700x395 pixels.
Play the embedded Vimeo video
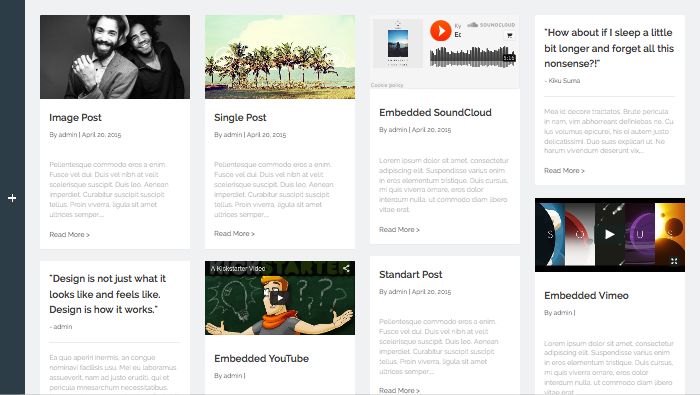(x=609, y=234)
